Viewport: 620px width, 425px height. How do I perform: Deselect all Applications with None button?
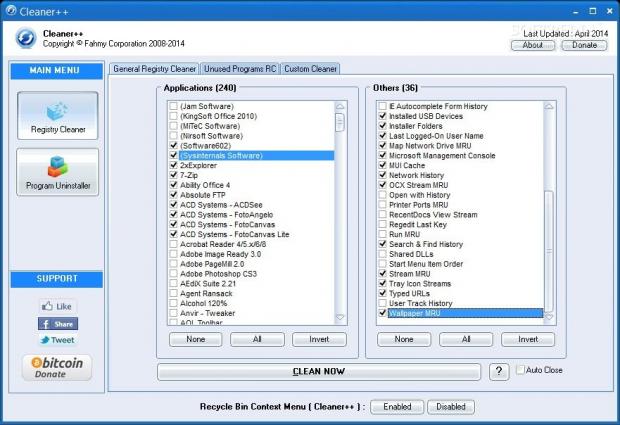point(196,340)
